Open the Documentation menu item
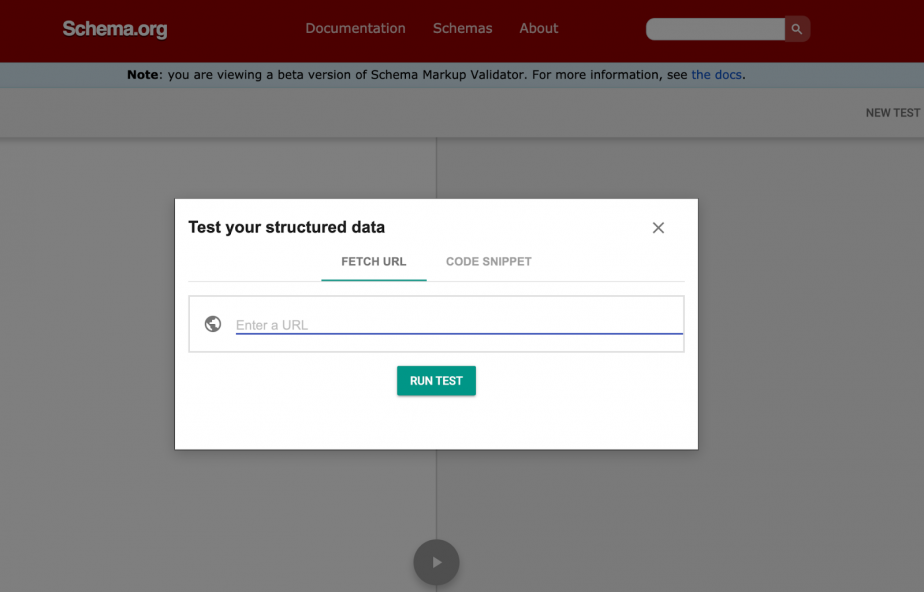Viewport: 924px width, 592px height. tap(355, 29)
